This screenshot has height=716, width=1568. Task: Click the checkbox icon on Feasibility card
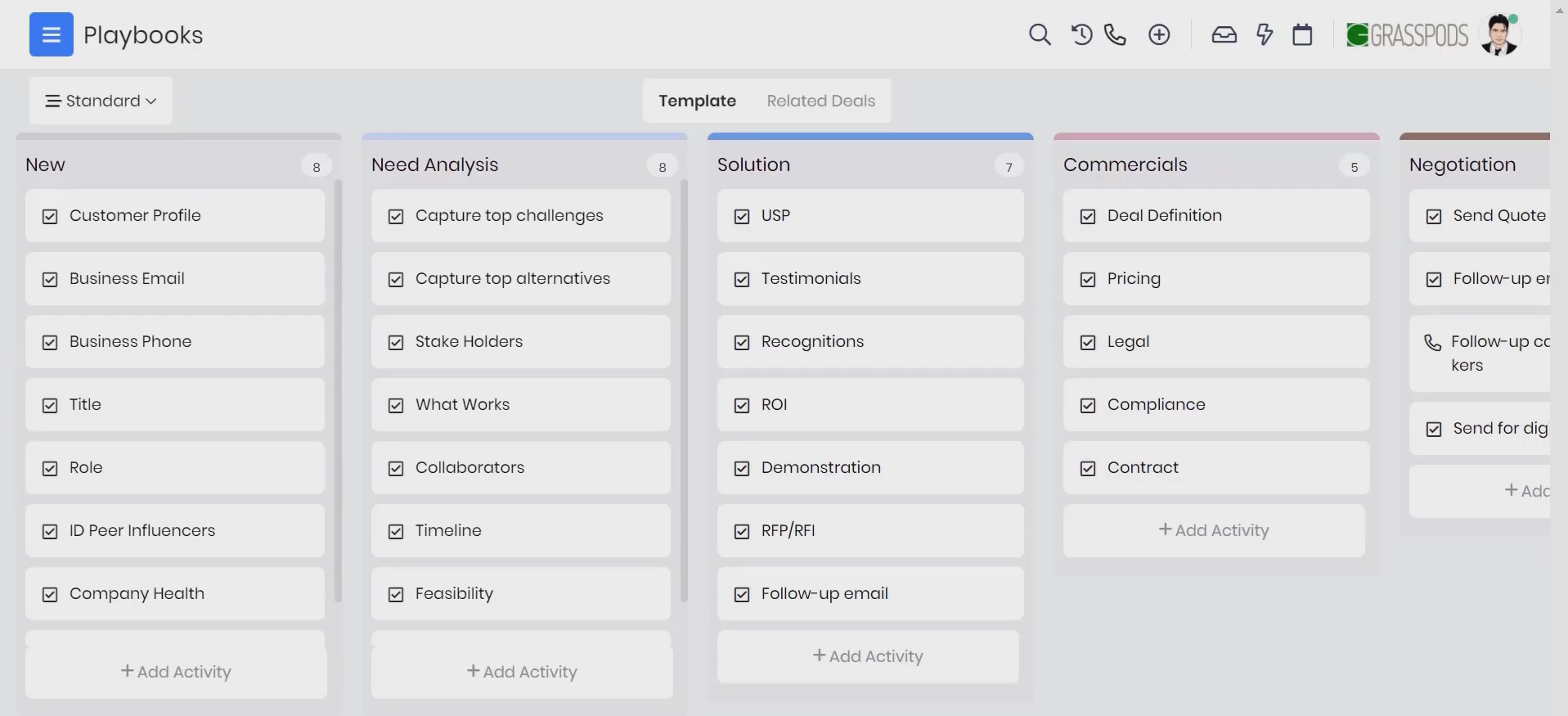pos(396,594)
